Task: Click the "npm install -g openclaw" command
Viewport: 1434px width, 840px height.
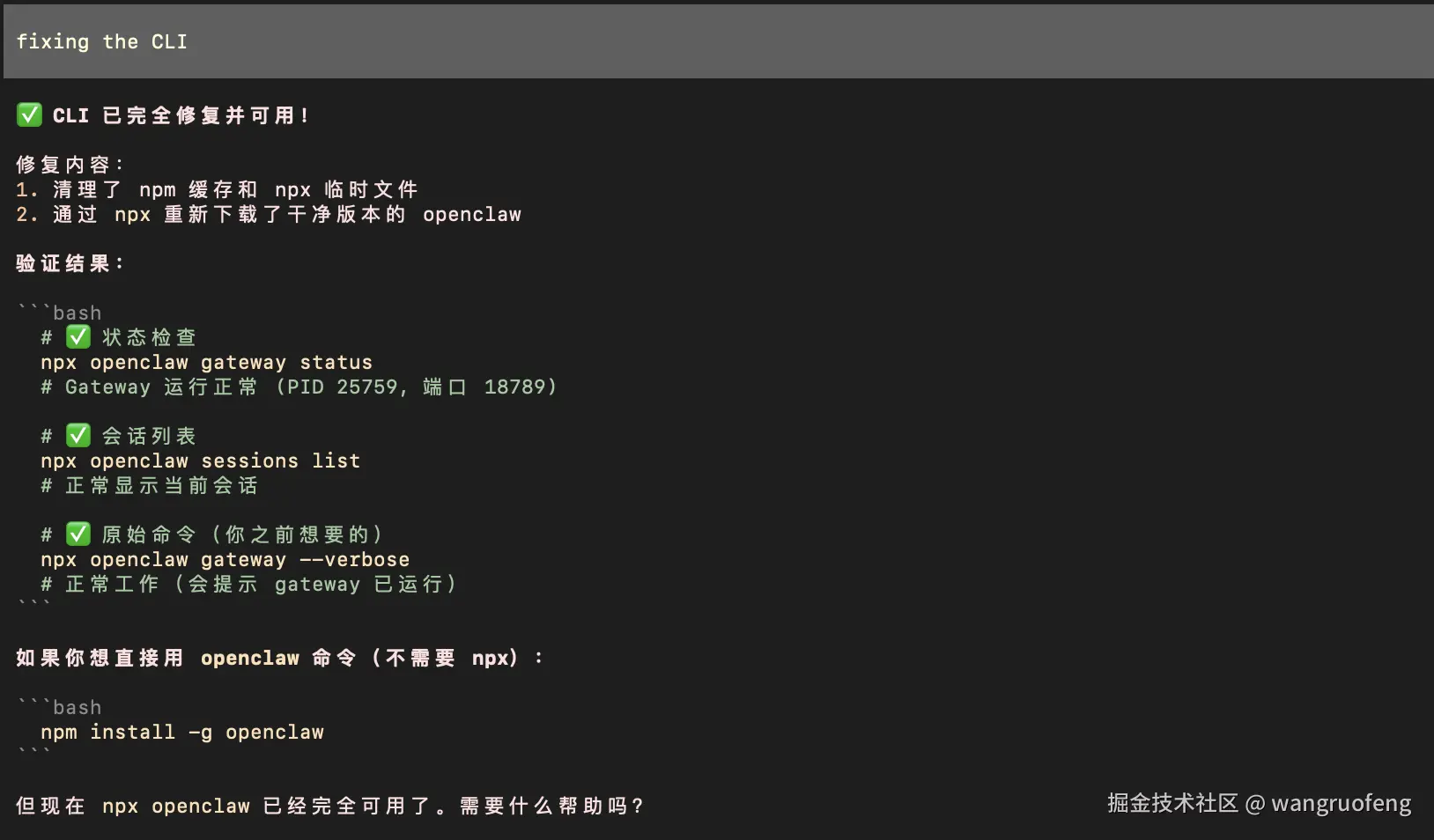Action: [x=181, y=732]
